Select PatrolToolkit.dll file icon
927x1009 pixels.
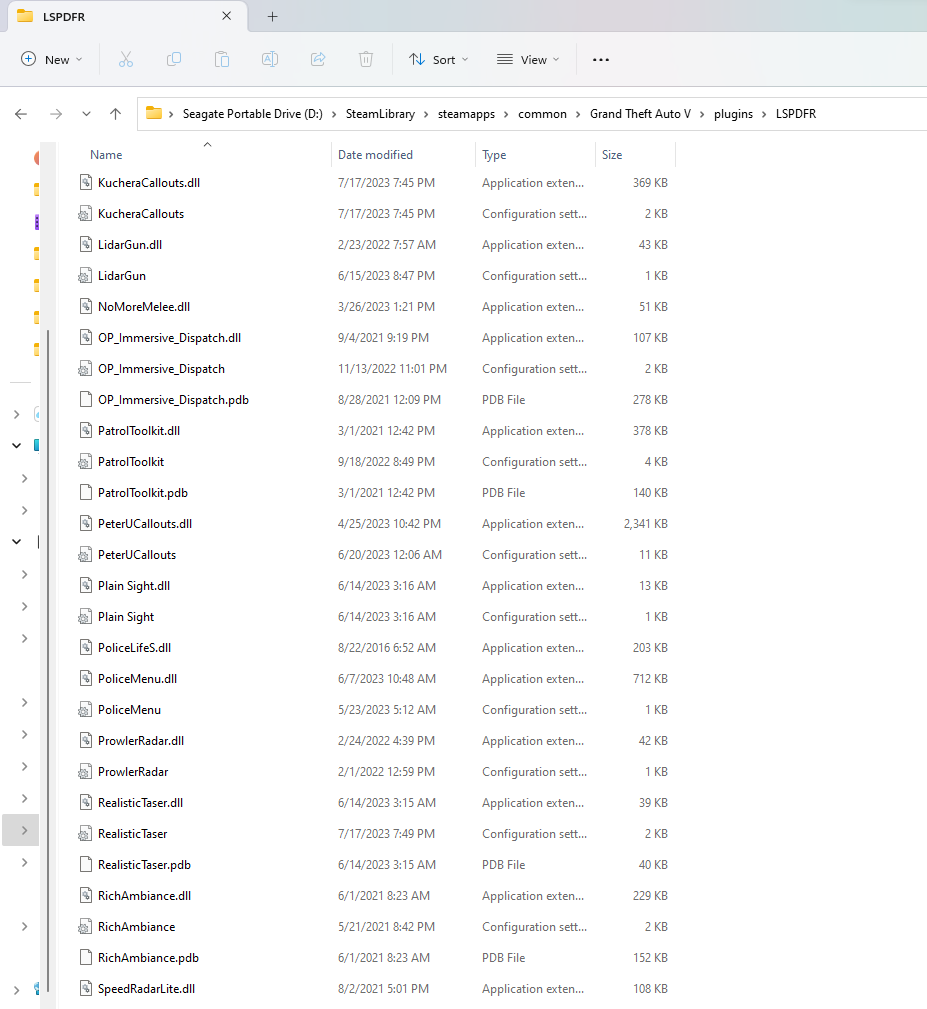[x=86, y=430]
